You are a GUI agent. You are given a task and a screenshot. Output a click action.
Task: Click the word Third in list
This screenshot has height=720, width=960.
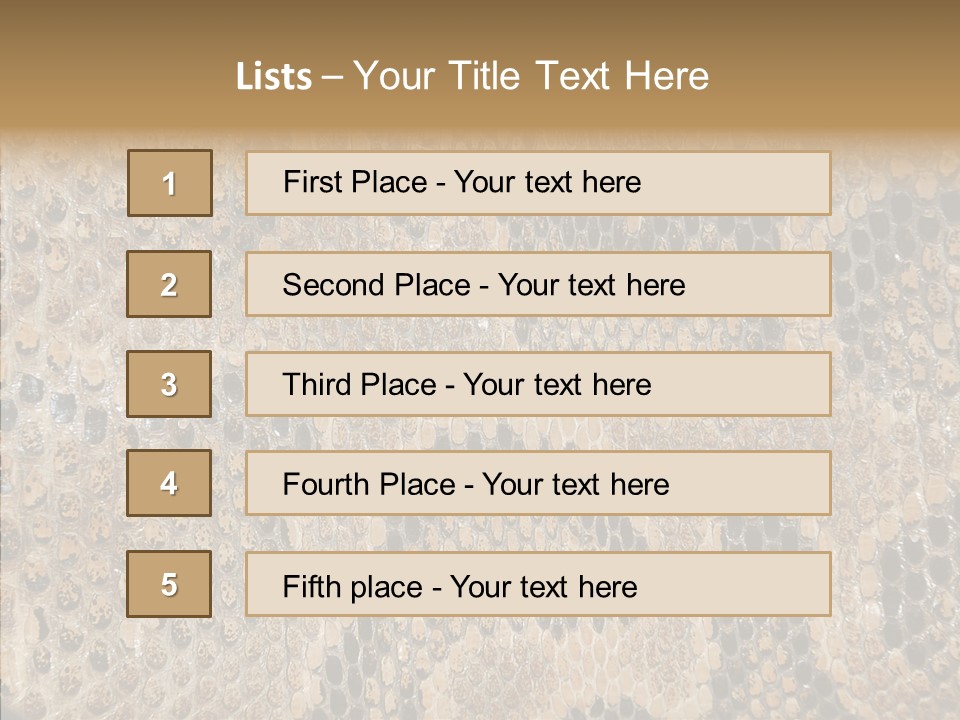pyautogui.click(x=316, y=384)
